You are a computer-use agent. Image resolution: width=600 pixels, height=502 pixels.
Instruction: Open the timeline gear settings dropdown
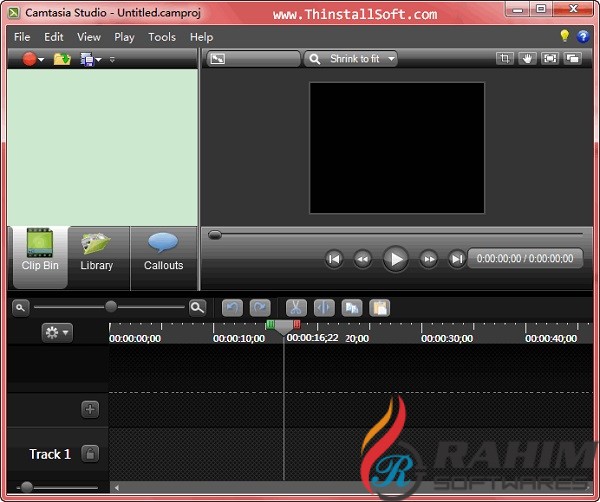(57, 333)
